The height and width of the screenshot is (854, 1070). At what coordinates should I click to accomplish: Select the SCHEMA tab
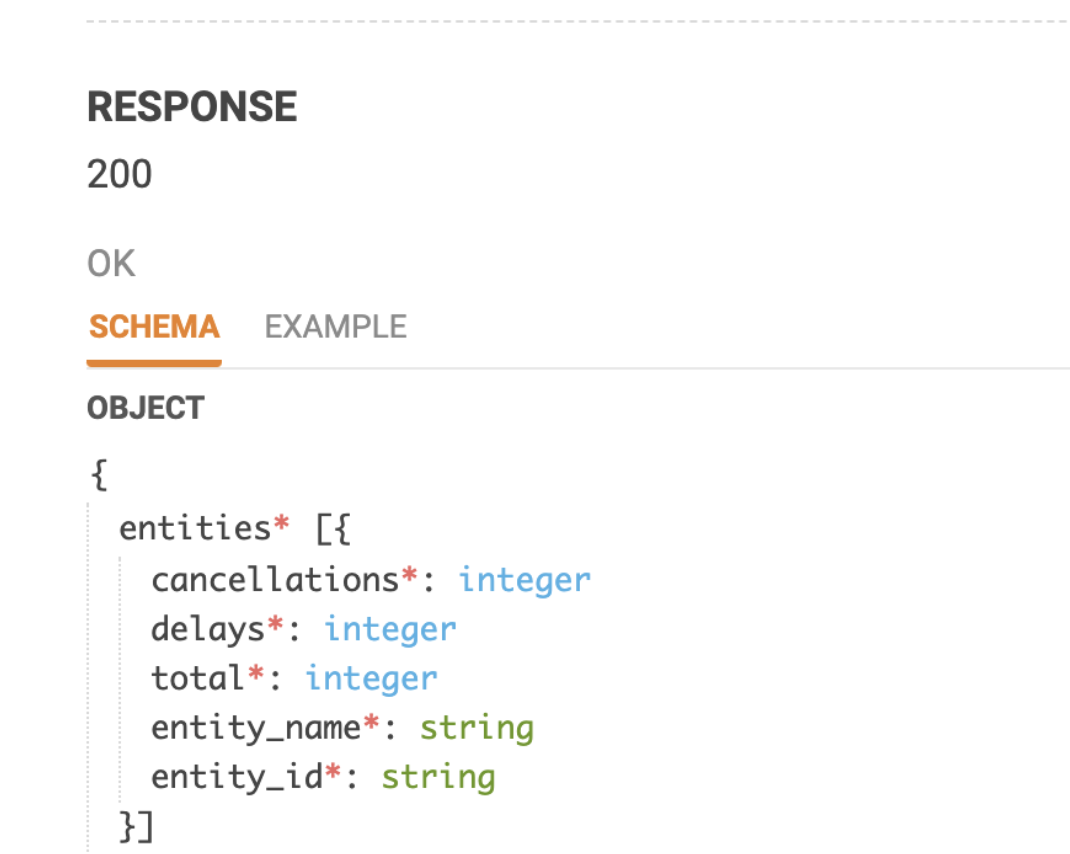(x=153, y=326)
